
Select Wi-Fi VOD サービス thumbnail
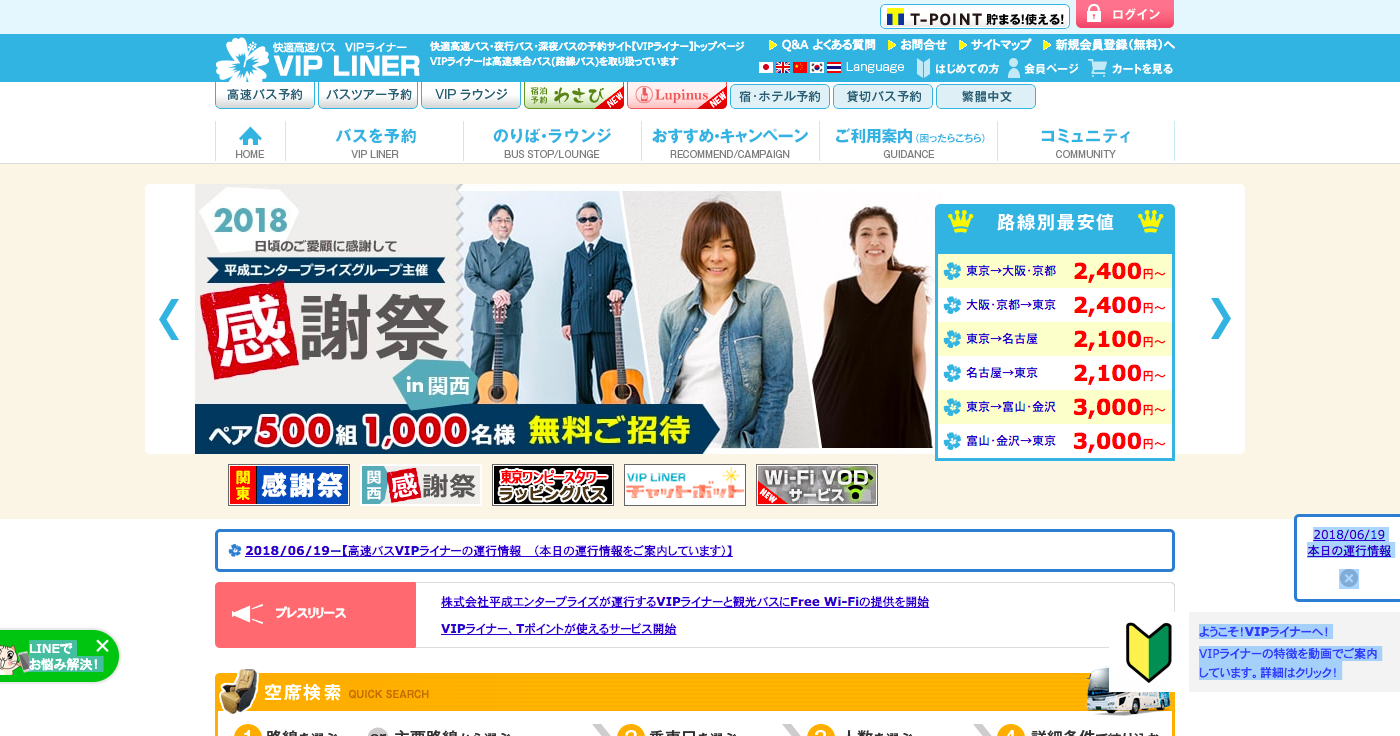click(x=817, y=485)
